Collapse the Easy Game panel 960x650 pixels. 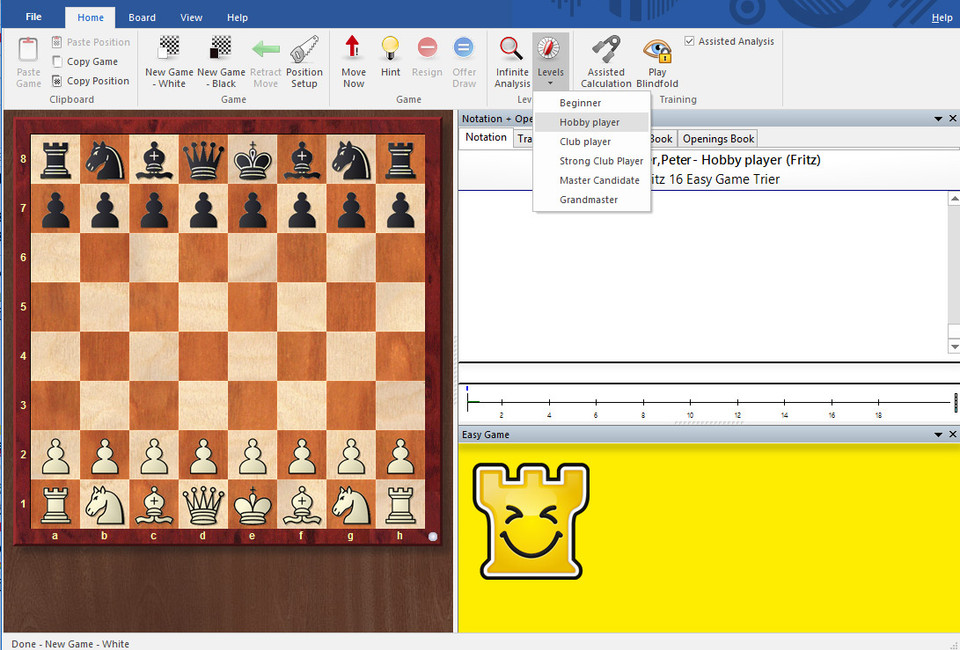[937, 434]
